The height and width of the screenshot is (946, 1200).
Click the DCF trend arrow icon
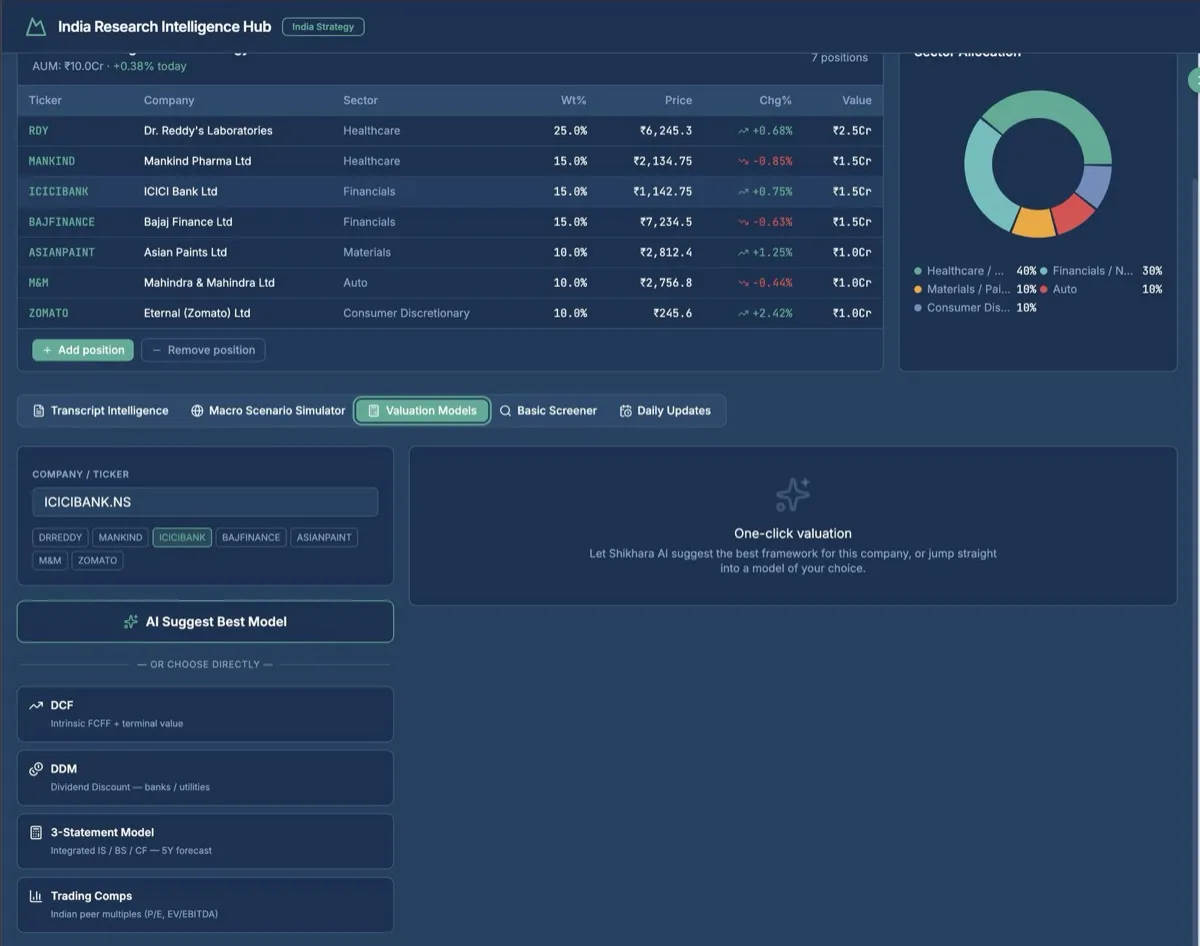coord(36,706)
